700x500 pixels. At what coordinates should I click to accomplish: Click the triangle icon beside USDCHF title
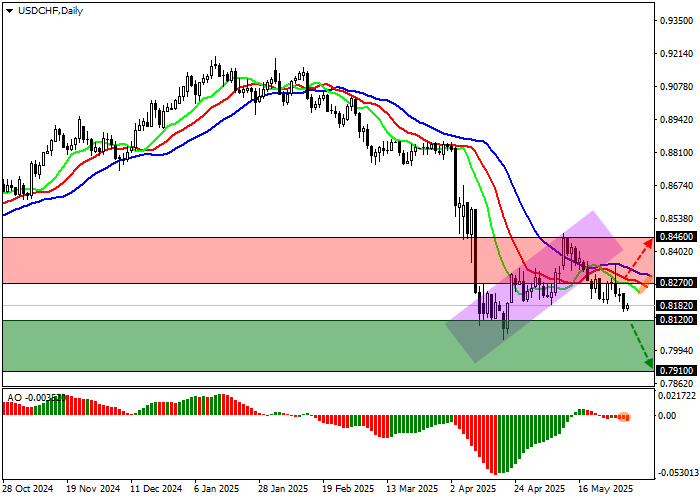click(8, 10)
